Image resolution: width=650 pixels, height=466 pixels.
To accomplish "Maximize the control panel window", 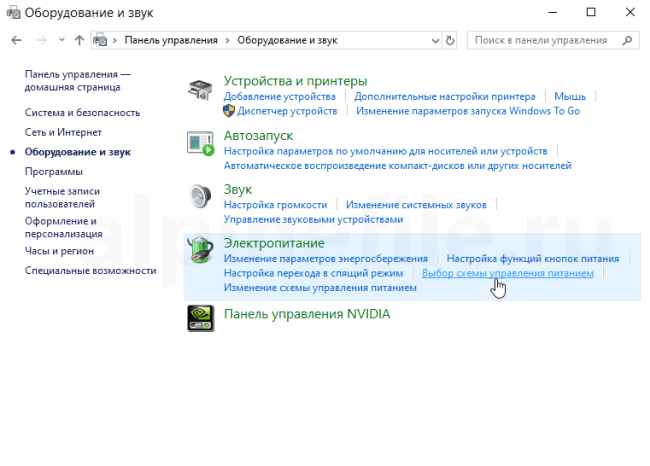I will [x=591, y=12].
